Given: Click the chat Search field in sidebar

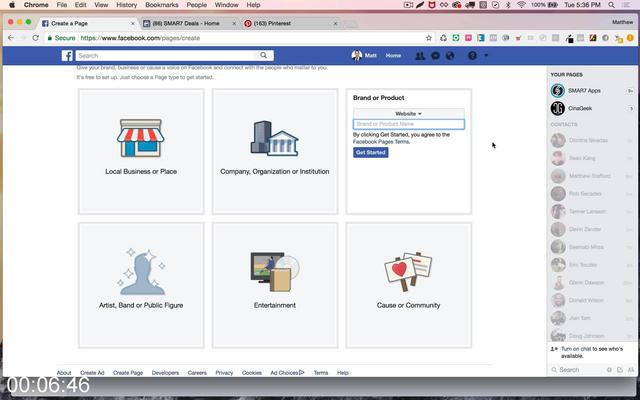Looking at the screenshot, I should pyautogui.click(x=578, y=370).
